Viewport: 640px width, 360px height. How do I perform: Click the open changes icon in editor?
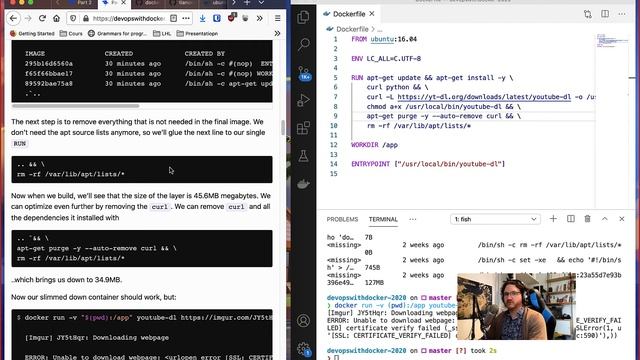pyautogui.click(x=588, y=14)
